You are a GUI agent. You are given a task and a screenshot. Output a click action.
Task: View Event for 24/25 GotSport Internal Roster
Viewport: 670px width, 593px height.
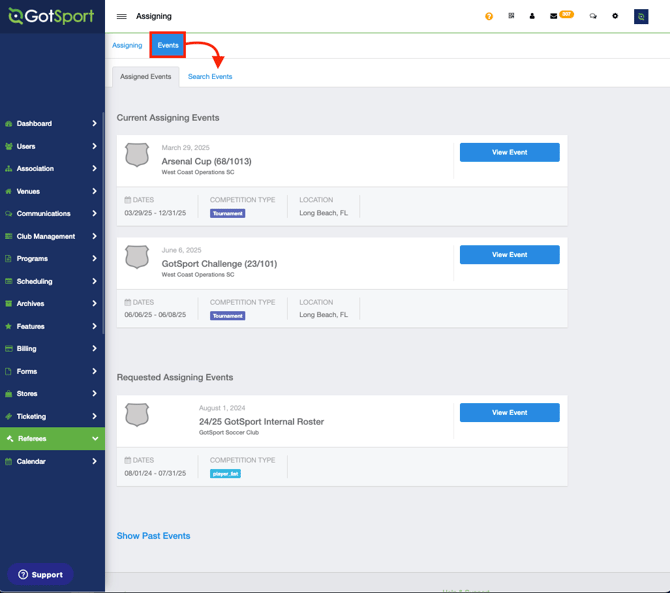click(x=509, y=413)
